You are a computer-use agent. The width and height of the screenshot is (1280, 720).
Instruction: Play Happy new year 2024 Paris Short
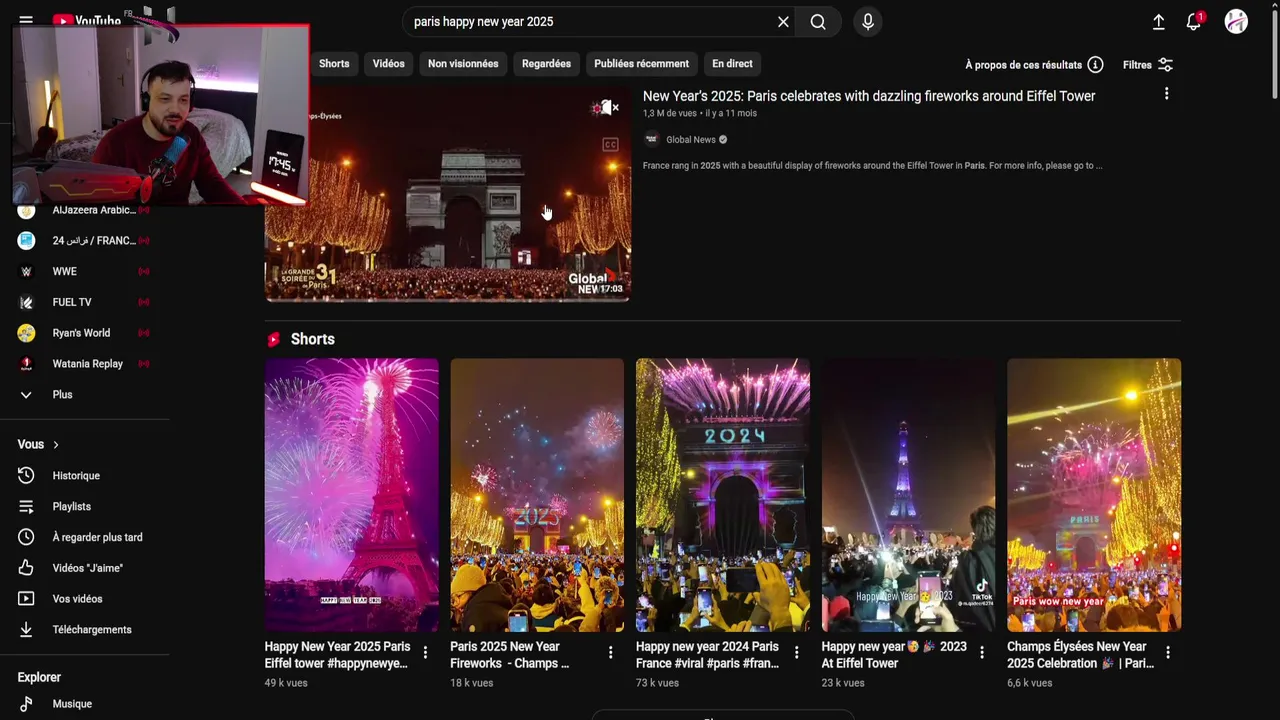pyautogui.click(x=722, y=495)
